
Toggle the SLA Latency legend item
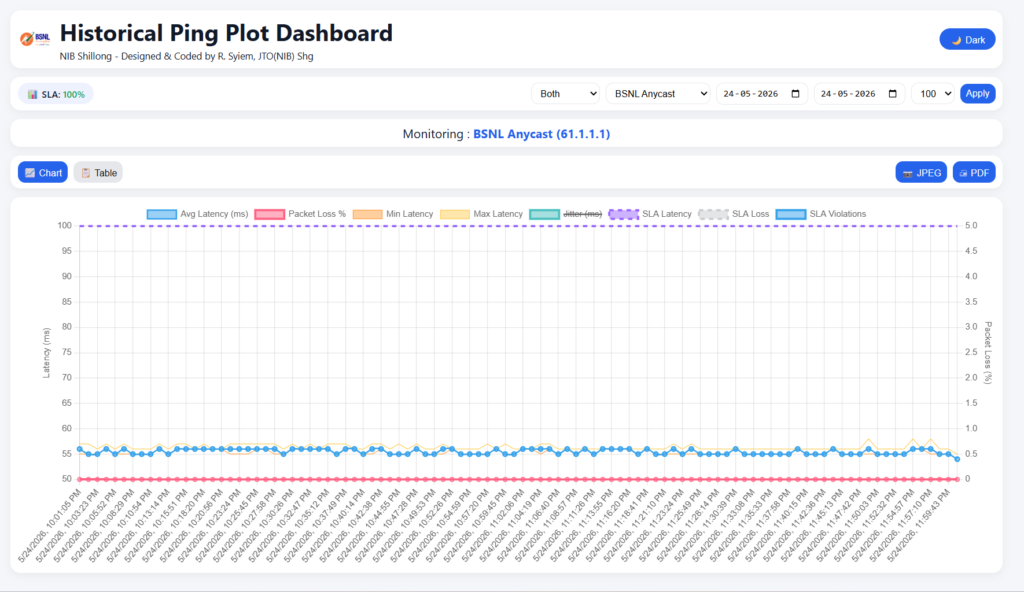click(x=650, y=214)
